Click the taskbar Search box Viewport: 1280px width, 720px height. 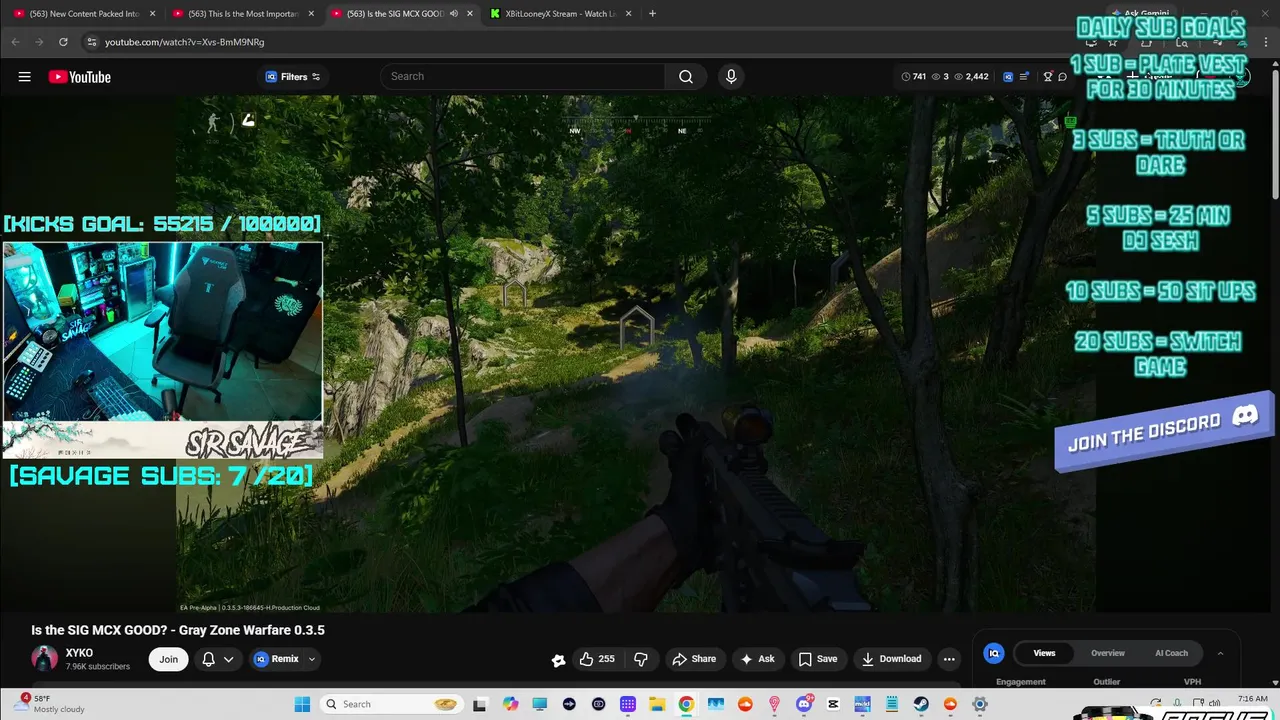(392, 704)
